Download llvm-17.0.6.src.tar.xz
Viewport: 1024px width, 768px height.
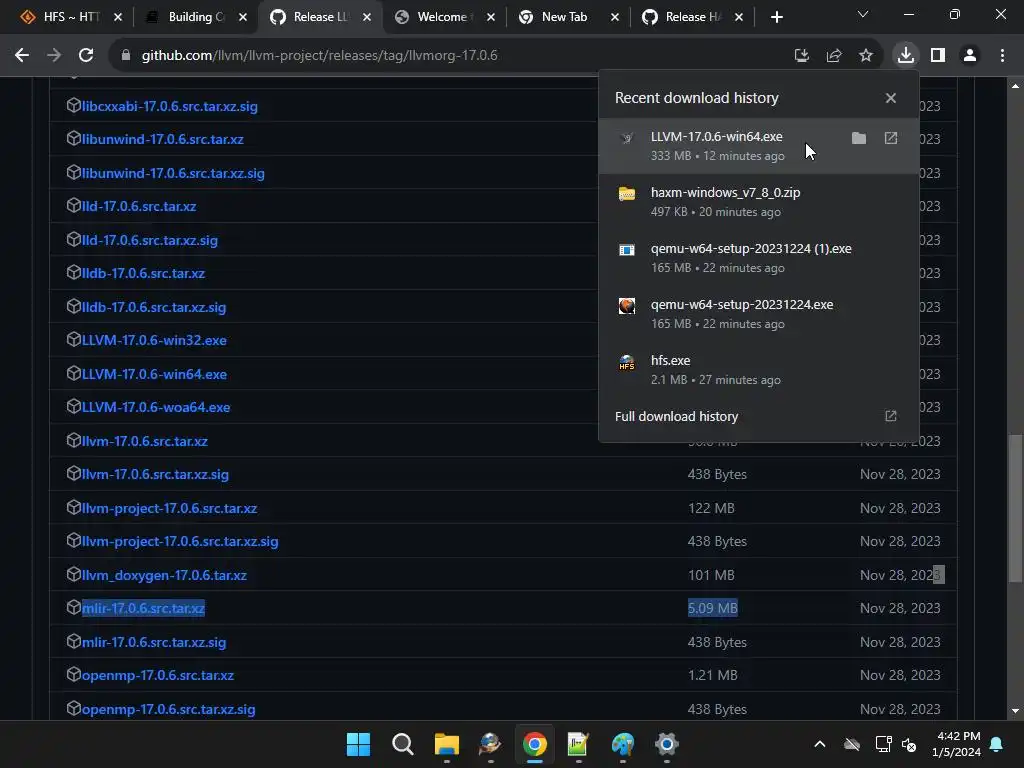[x=144, y=441]
